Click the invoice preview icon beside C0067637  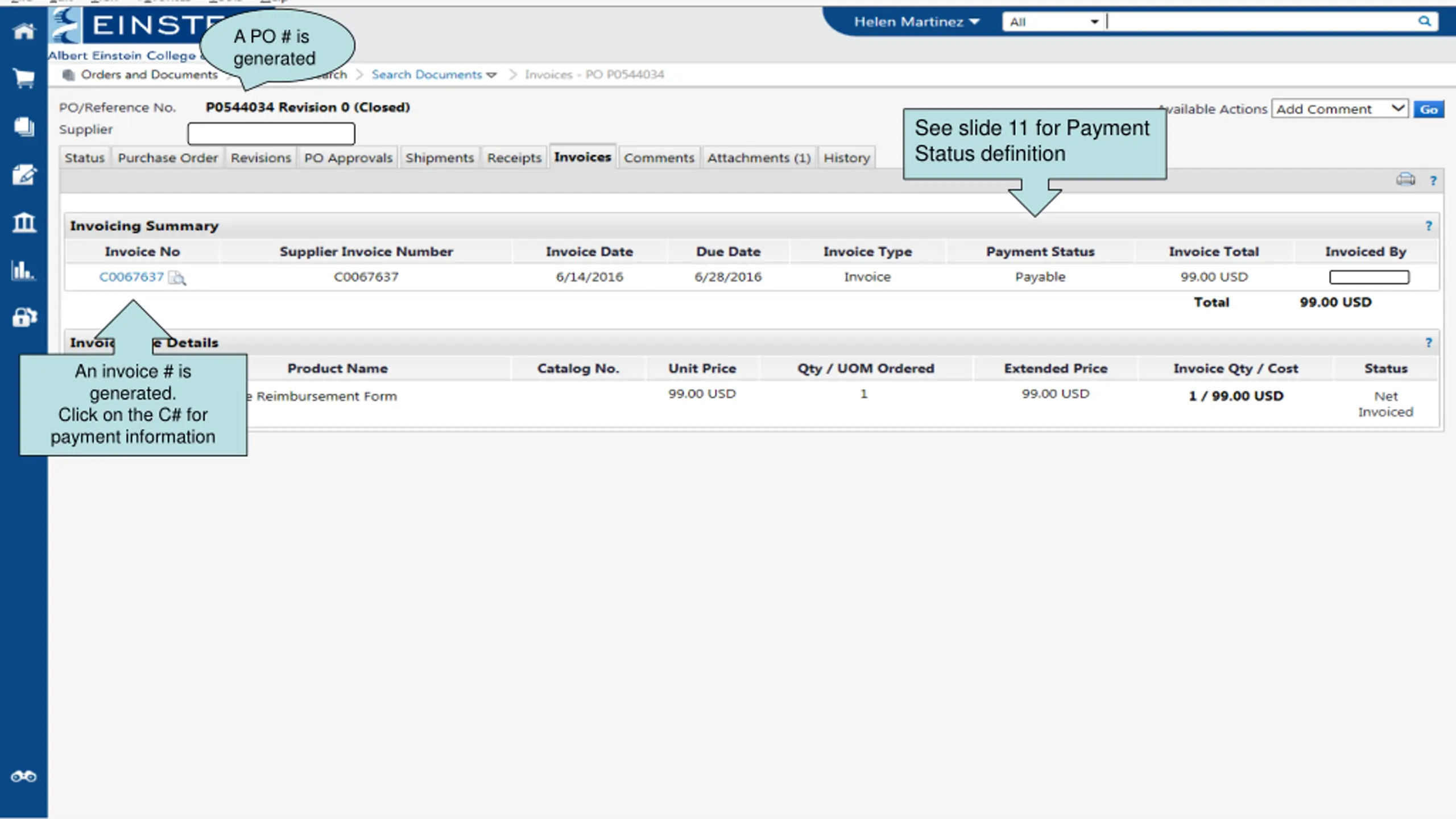(177, 278)
